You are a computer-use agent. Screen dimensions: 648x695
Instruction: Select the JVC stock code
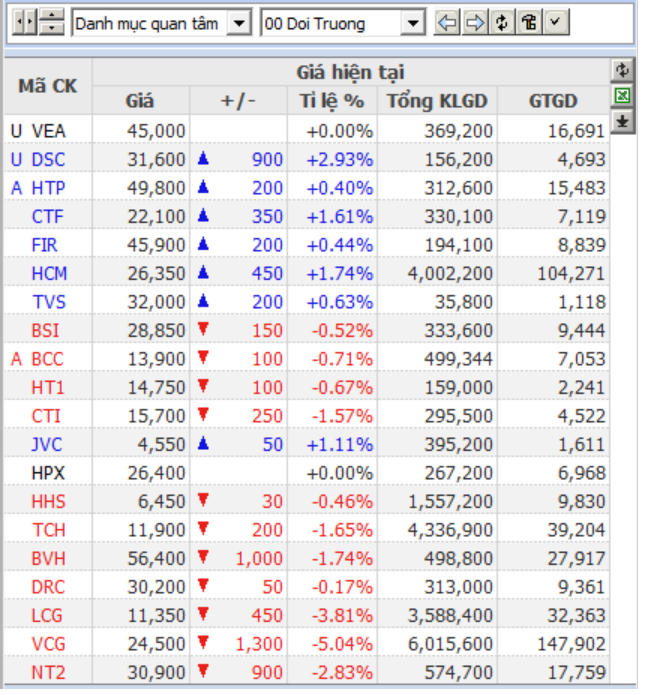[x=47, y=445]
